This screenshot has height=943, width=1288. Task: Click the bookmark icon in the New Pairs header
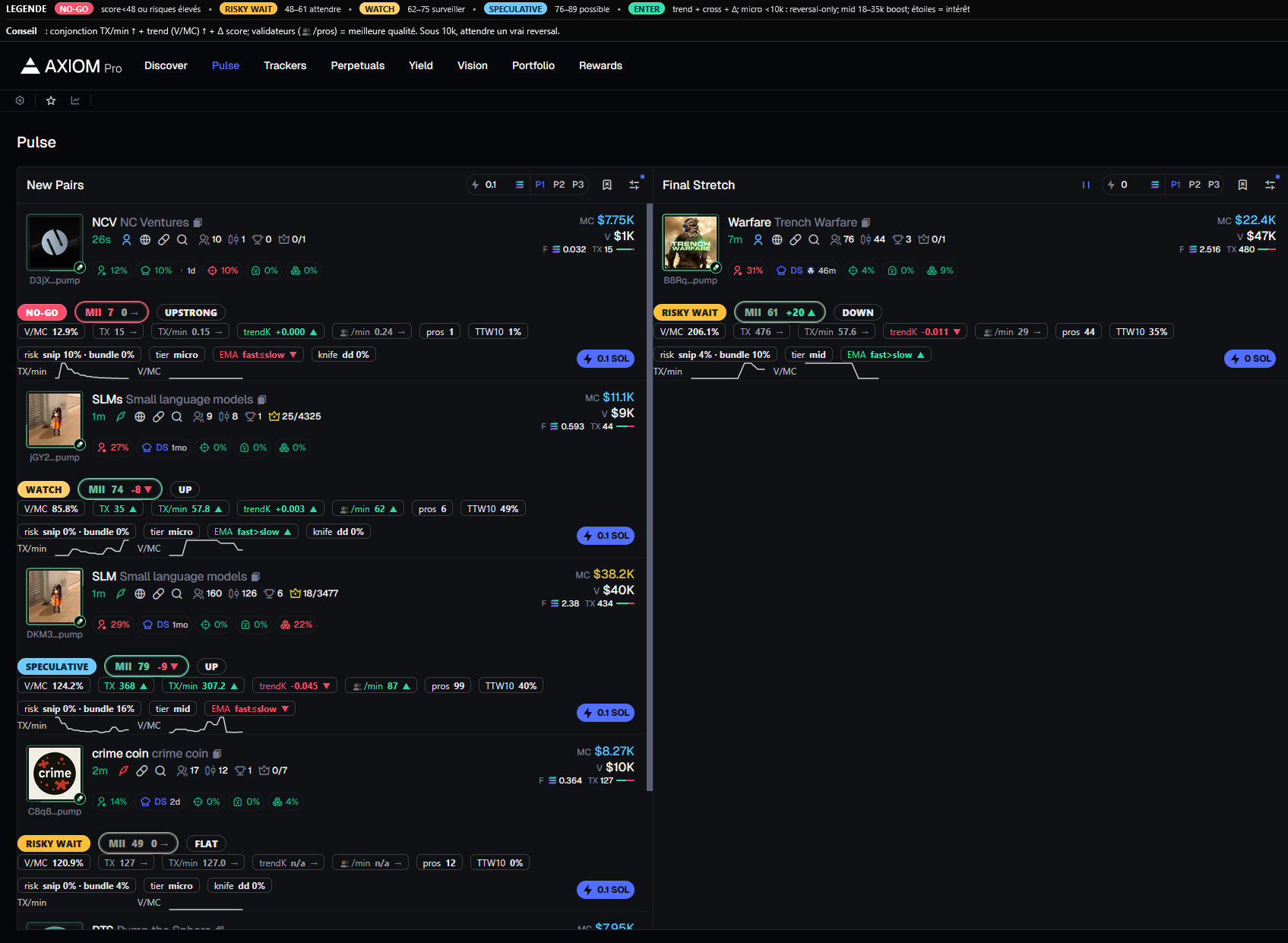[606, 184]
